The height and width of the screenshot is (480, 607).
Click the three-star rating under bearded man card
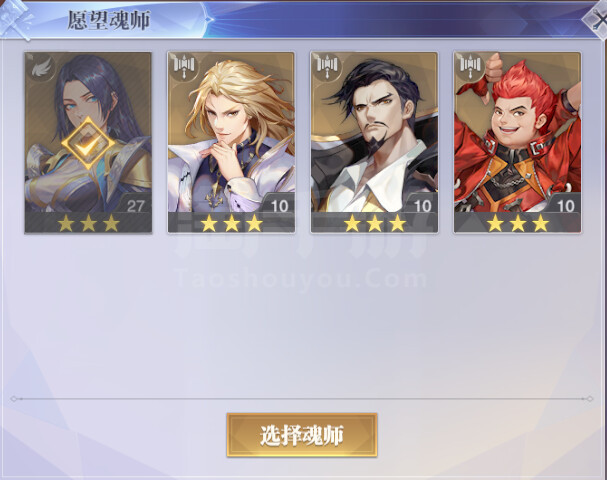375,223
